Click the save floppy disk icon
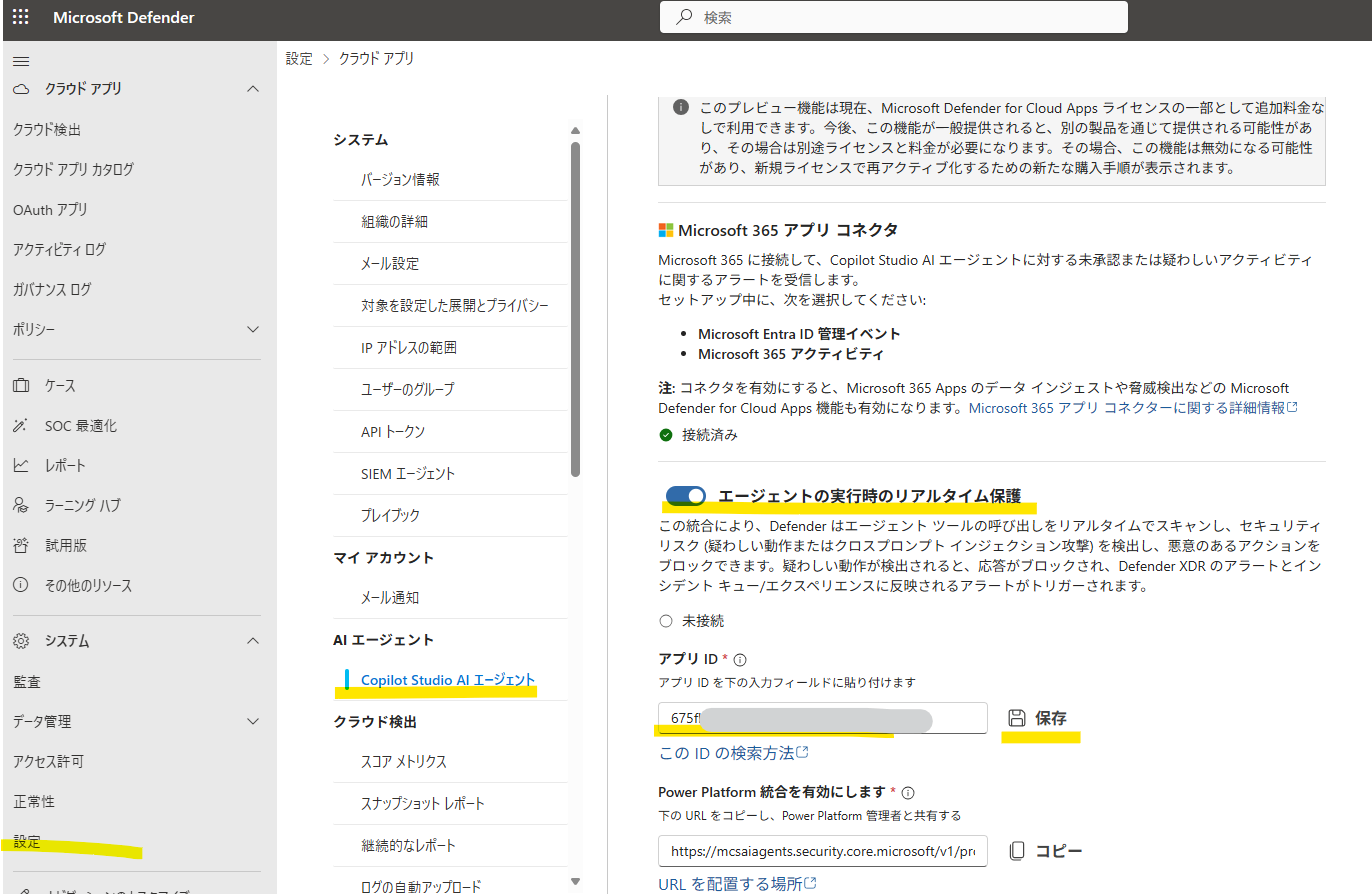The width and height of the screenshot is (1372, 894). 1017,718
